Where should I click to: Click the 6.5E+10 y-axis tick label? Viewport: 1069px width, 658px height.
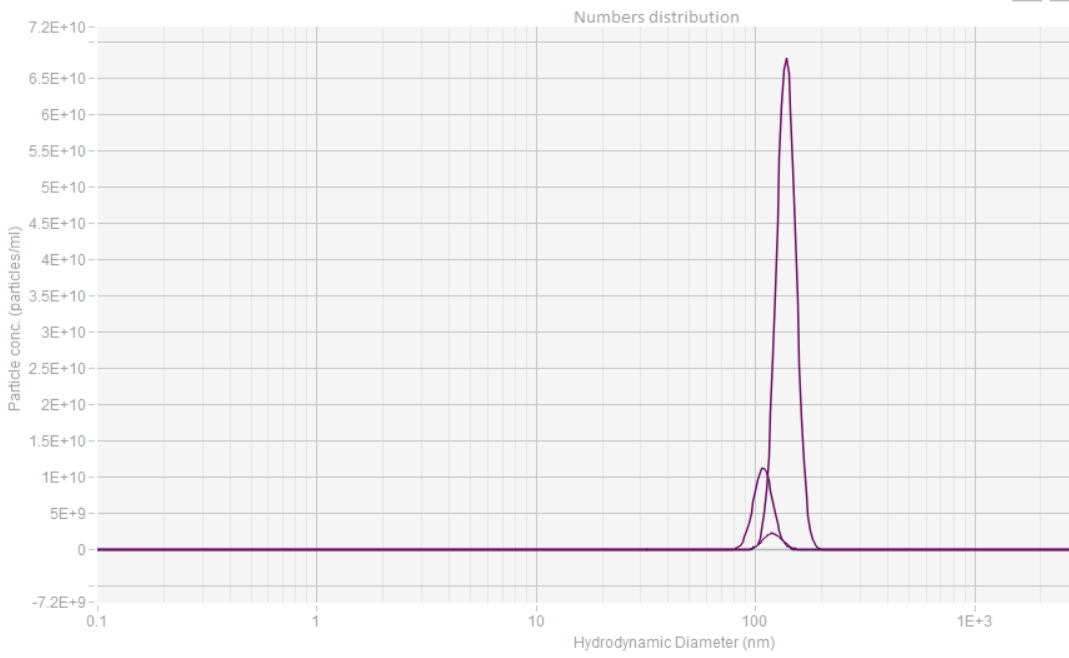(60, 78)
